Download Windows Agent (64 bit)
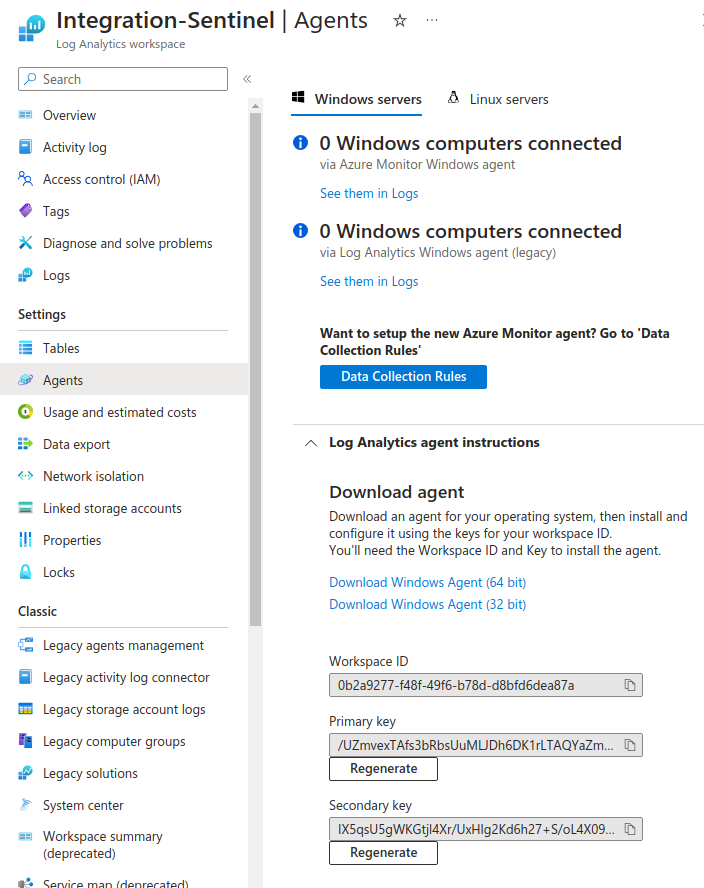 coord(427,582)
